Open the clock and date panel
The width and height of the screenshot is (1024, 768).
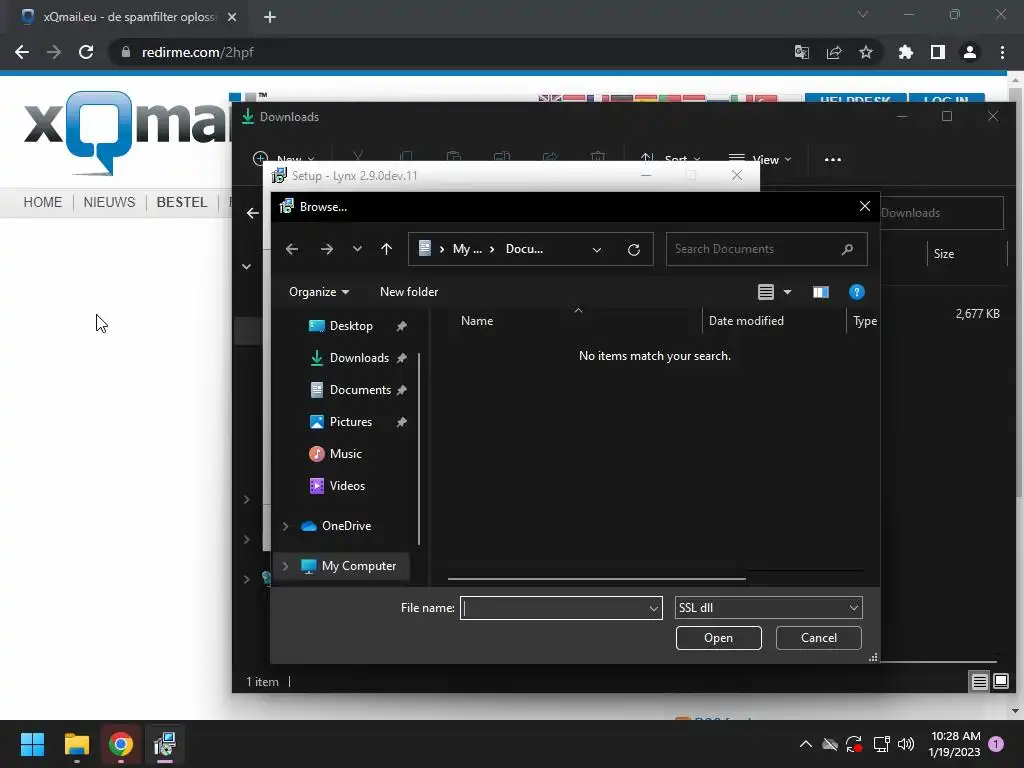coord(954,744)
